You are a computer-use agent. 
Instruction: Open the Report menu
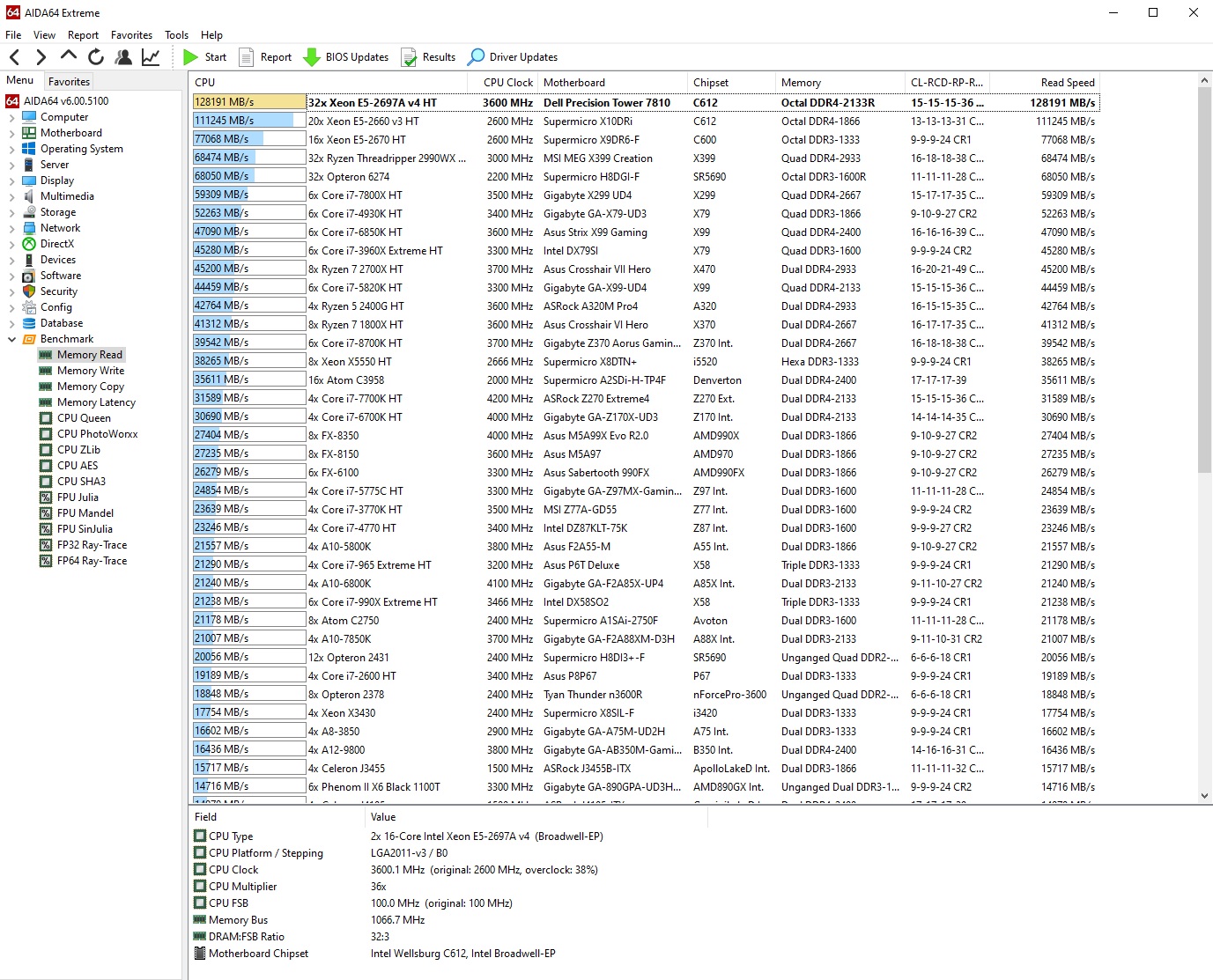point(83,35)
